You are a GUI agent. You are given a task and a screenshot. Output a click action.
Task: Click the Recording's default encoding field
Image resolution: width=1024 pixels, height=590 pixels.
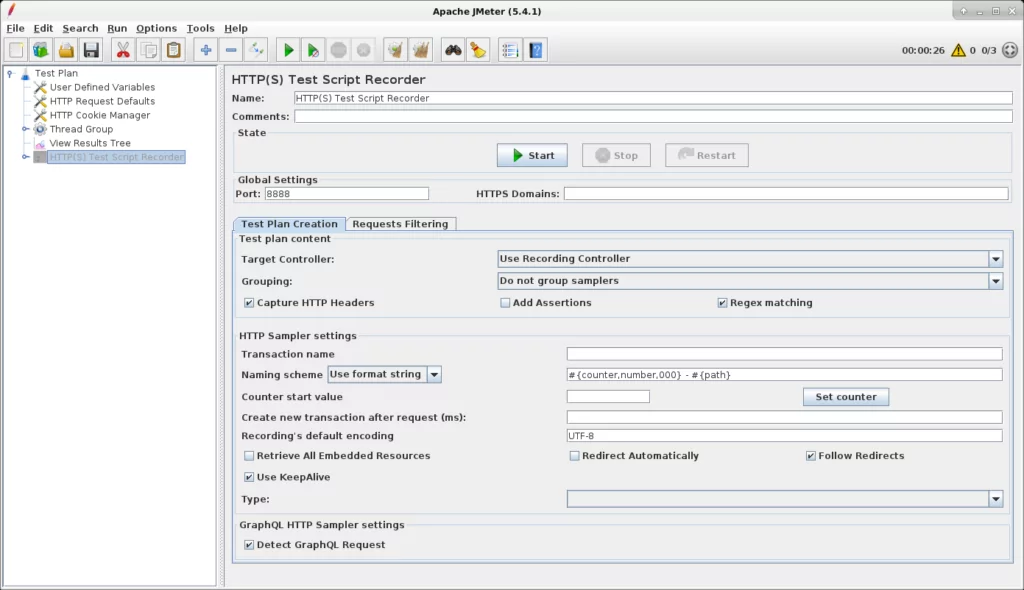[784, 436]
